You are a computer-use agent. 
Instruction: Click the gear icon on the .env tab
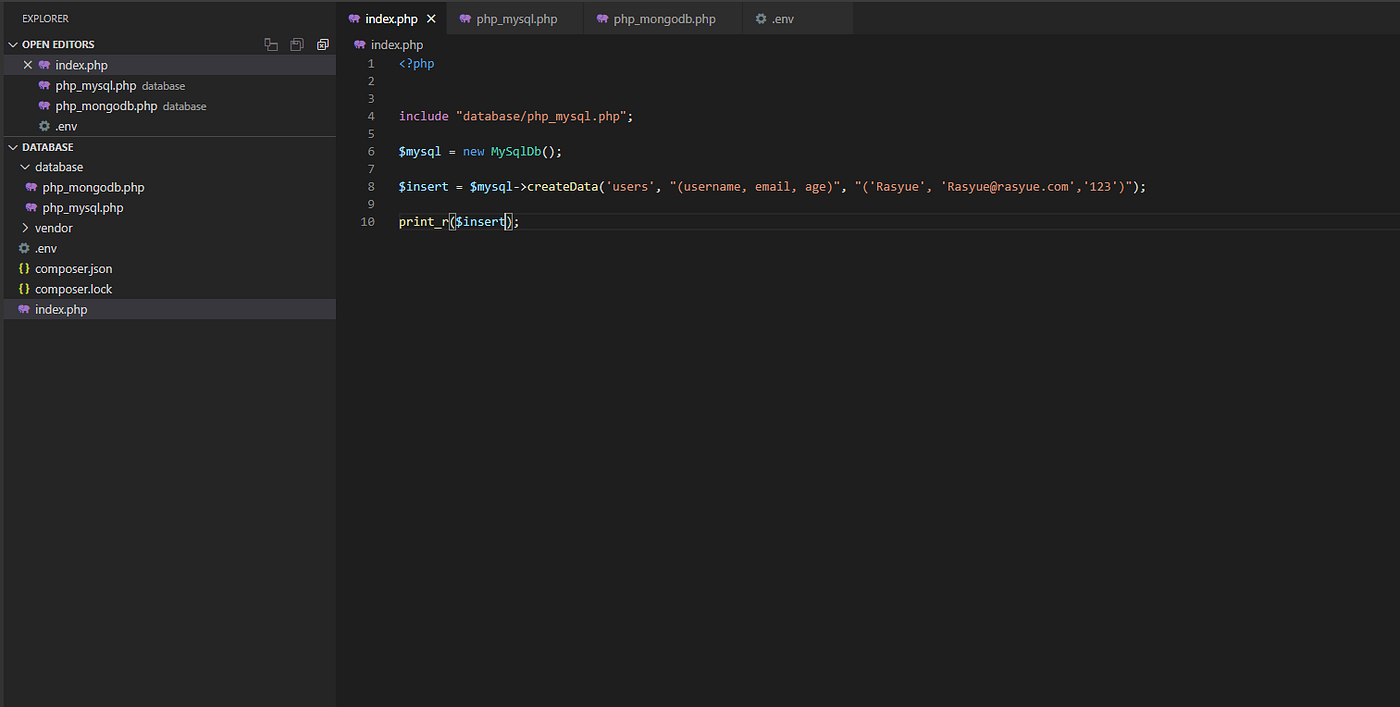click(x=761, y=19)
